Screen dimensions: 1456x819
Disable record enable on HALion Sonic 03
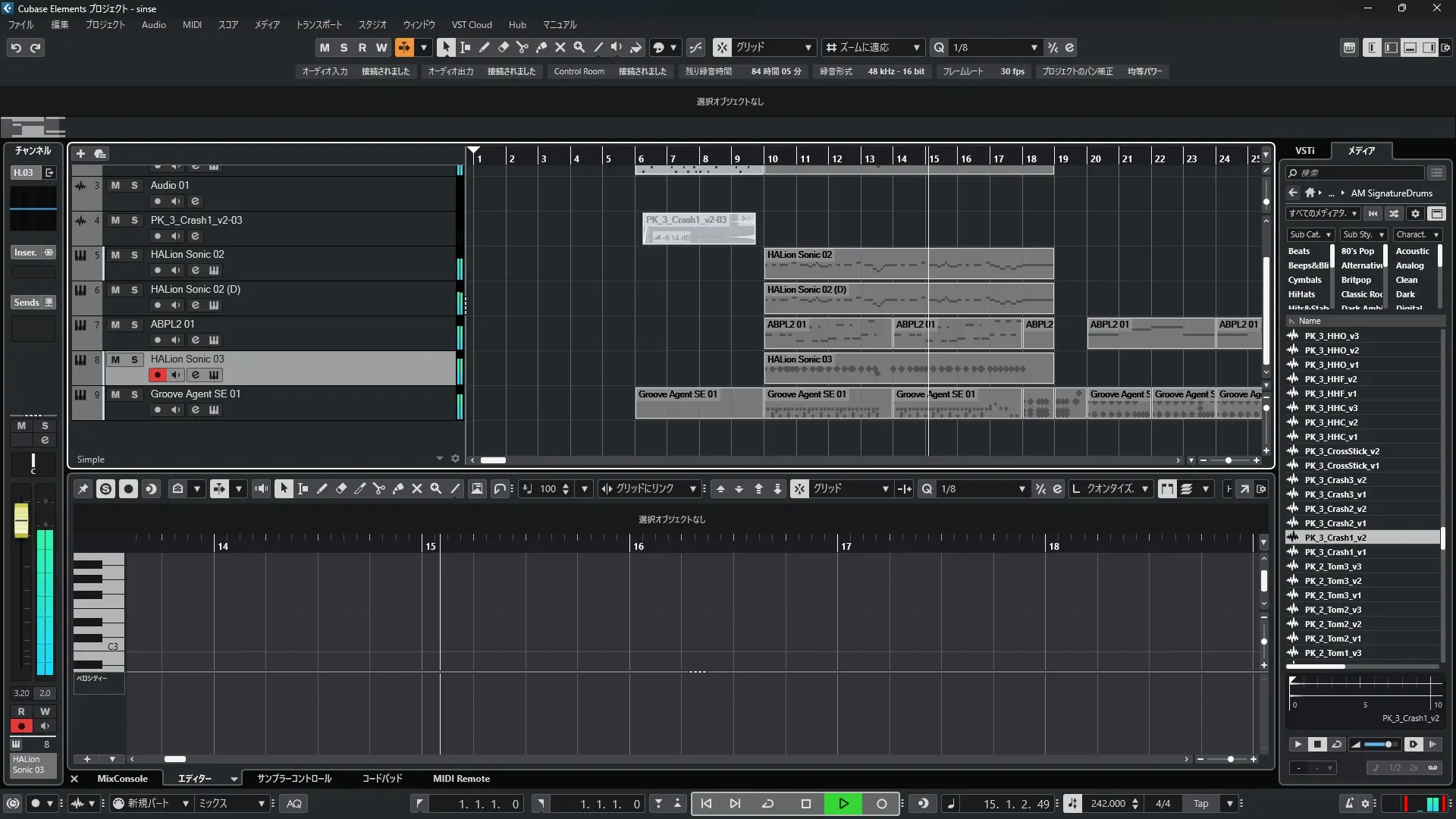[x=157, y=375]
